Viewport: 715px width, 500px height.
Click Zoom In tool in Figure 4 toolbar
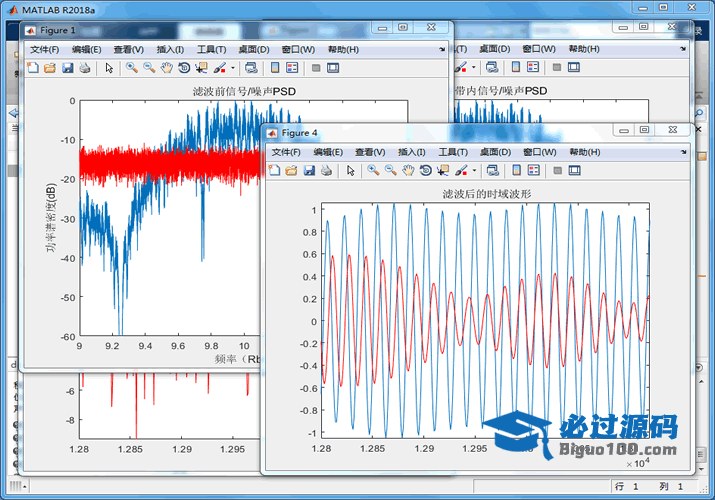373,171
